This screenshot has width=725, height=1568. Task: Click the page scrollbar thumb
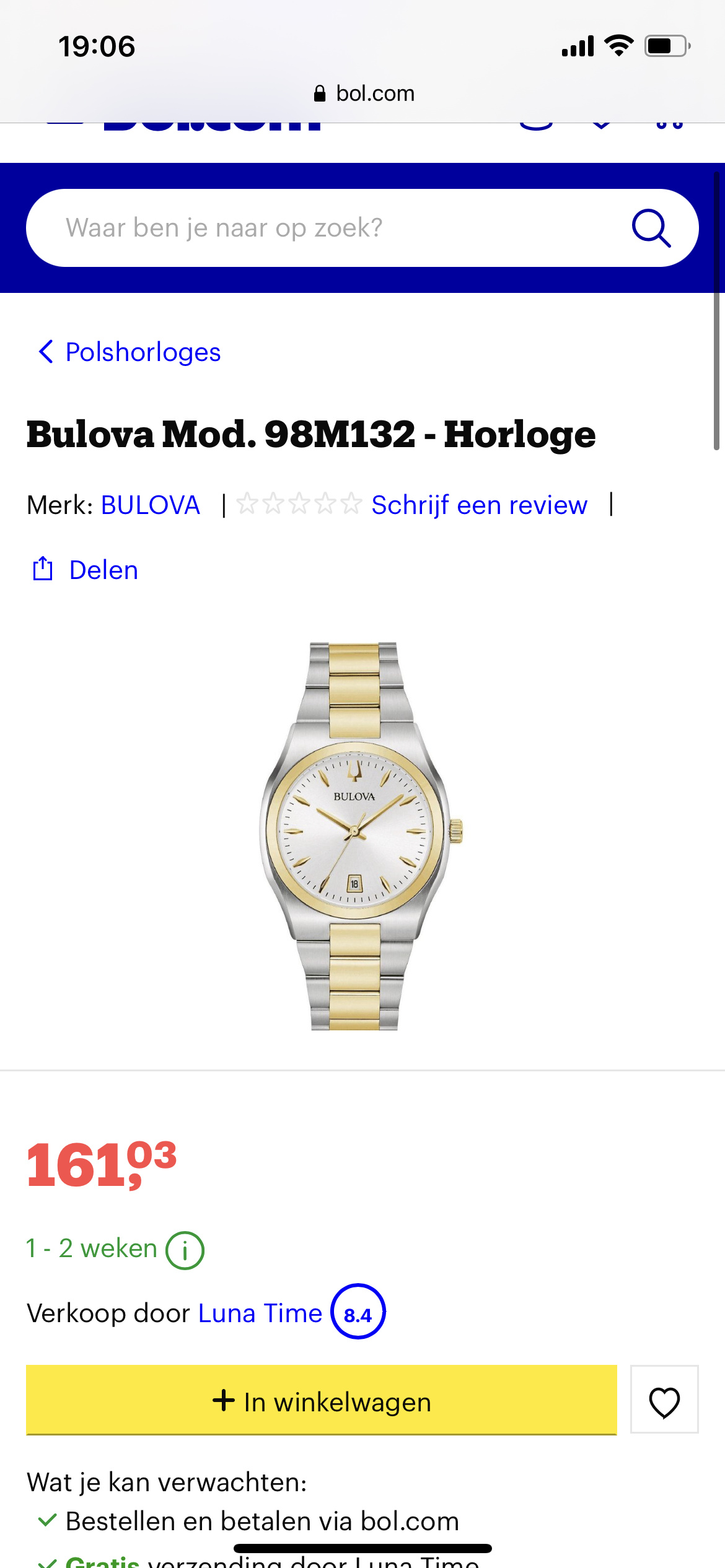(716, 310)
